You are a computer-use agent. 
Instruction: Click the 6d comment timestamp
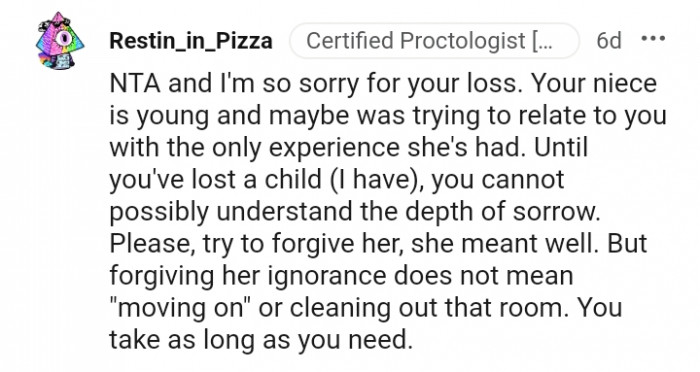coord(609,41)
